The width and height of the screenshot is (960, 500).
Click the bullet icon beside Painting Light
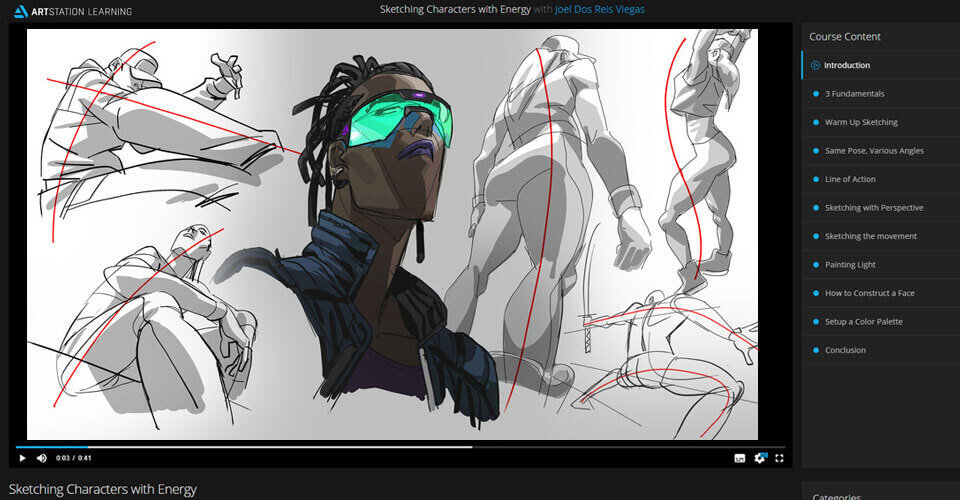click(x=816, y=265)
